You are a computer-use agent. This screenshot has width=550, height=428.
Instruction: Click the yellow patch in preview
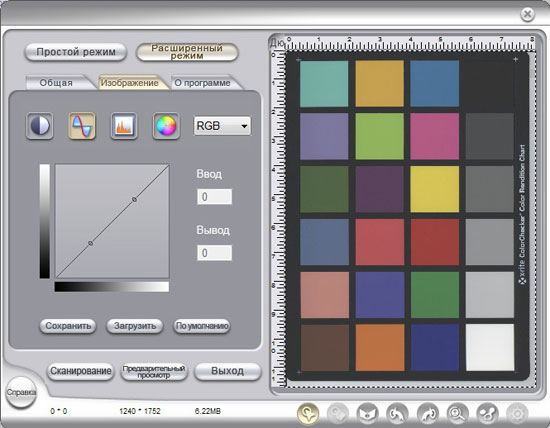pos(434,189)
